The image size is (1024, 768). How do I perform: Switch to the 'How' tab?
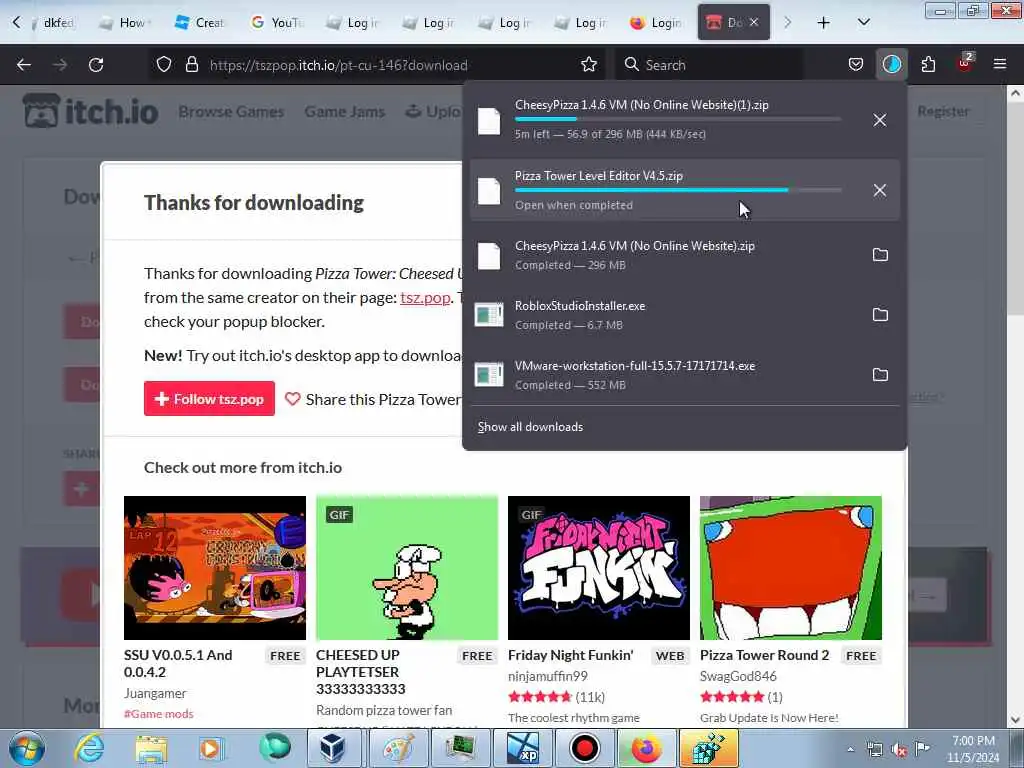125,23
